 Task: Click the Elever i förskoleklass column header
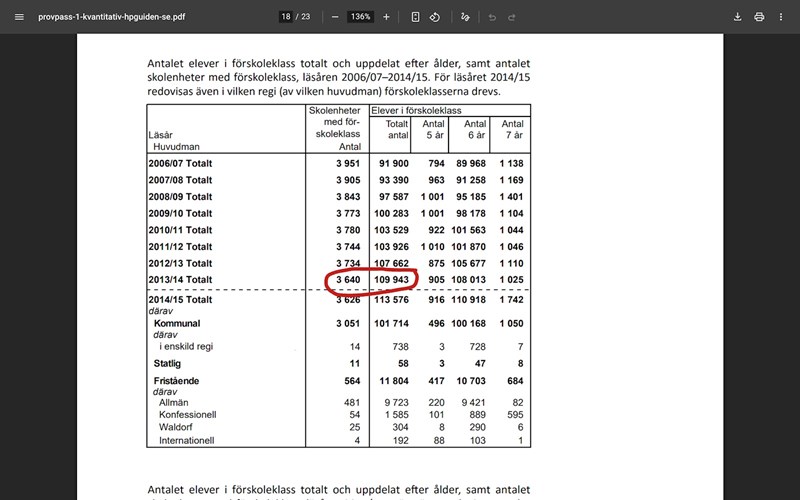[416, 110]
